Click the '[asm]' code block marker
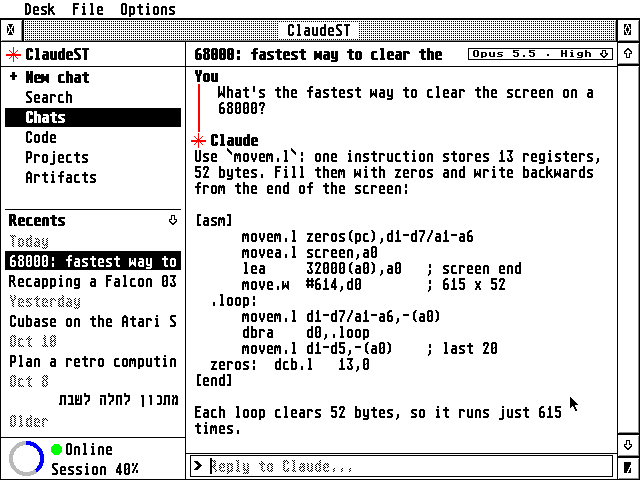The width and height of the screenshot is (640, 480). (x=214, y=221)
